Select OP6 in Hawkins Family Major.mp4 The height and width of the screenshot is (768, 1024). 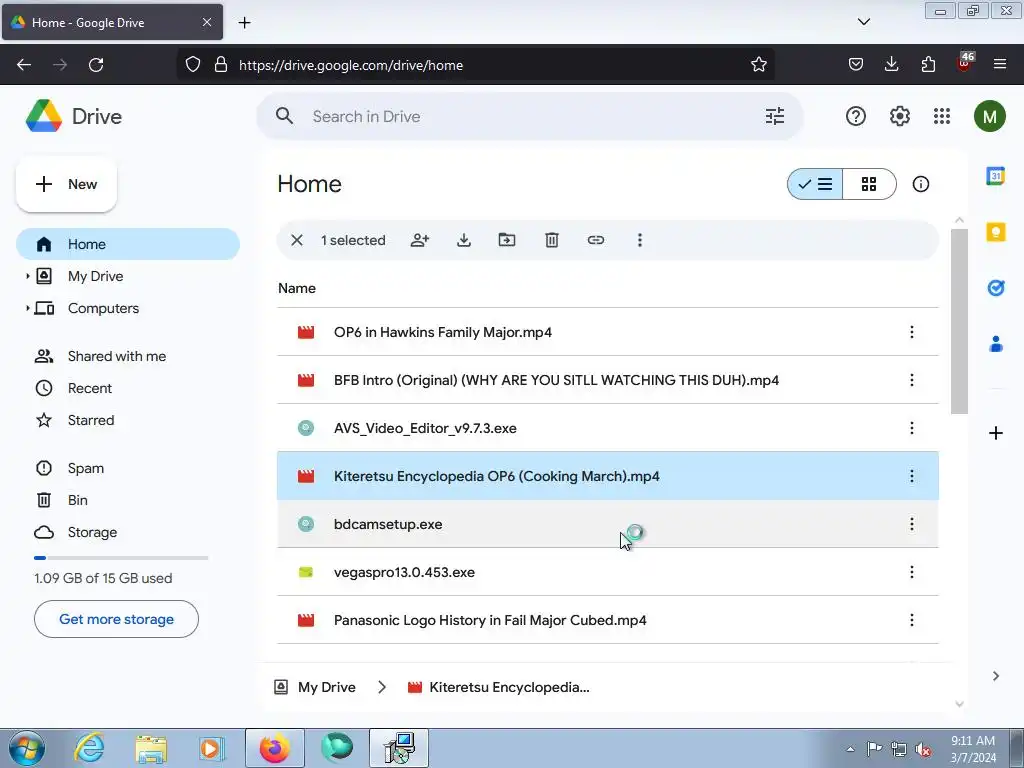(607, 332)
